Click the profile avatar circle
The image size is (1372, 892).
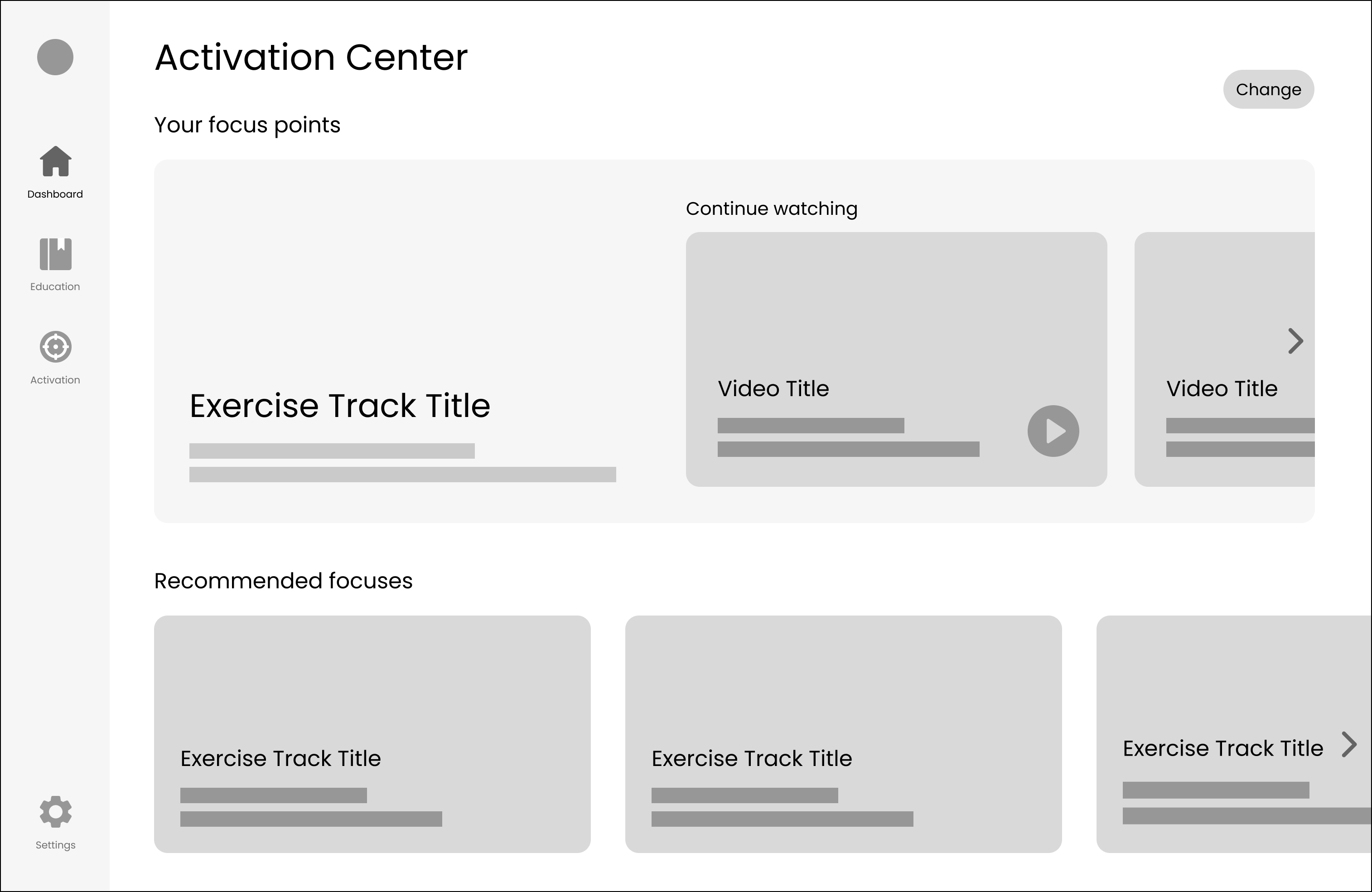(55, 57)
